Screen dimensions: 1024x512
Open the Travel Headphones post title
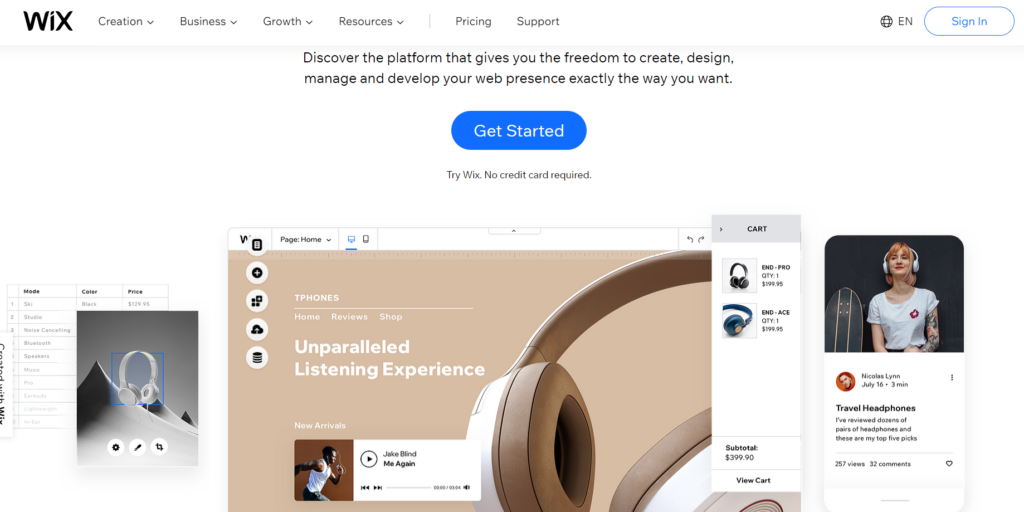(876, 408)
